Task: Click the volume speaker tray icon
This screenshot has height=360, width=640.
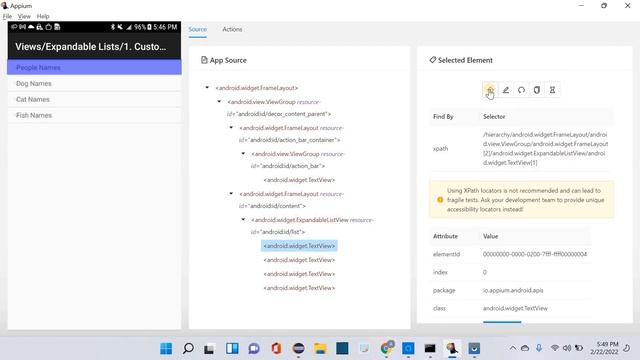Action: (x=567, y=348)
